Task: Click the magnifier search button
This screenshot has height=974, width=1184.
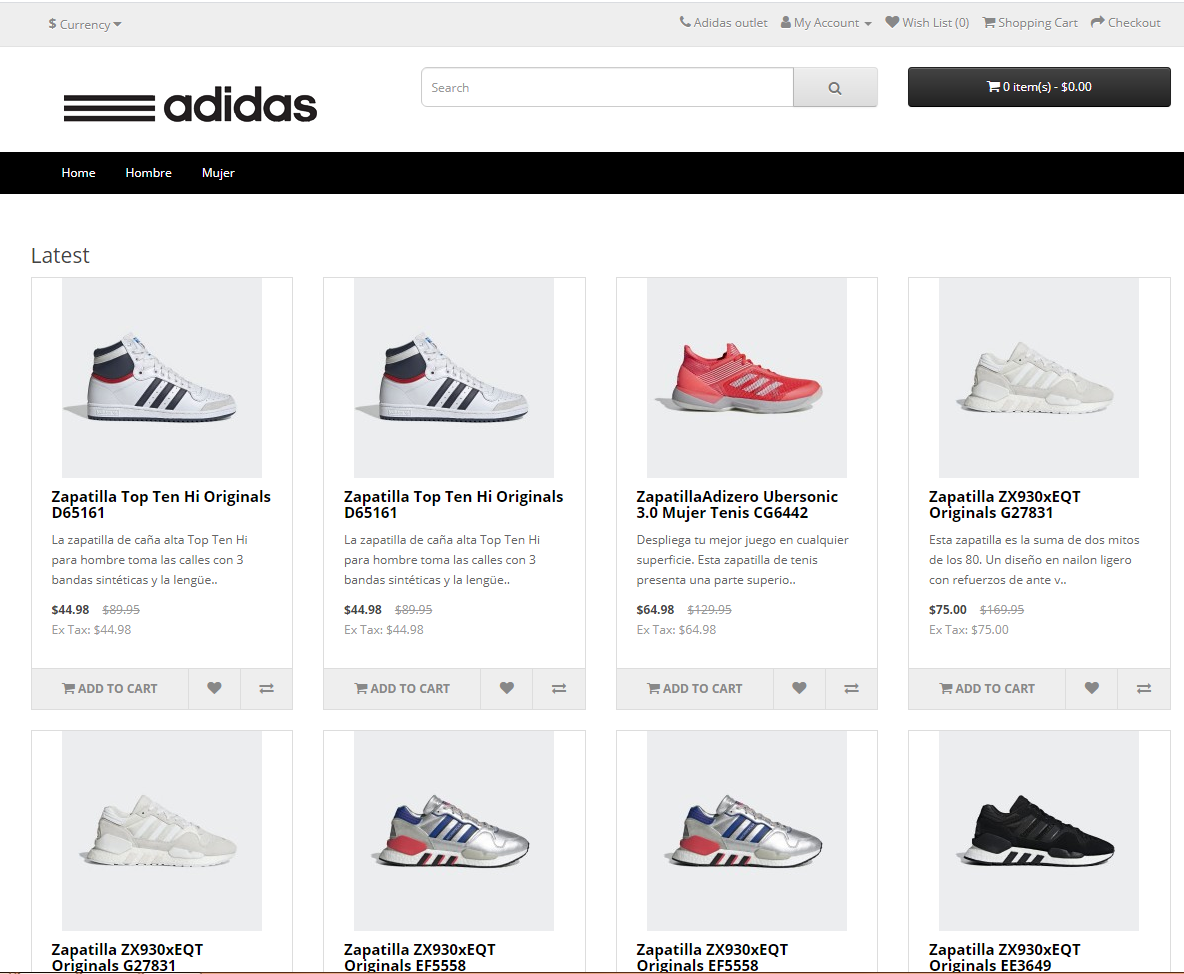Action: pyautogui.click(x=835, y=88)
